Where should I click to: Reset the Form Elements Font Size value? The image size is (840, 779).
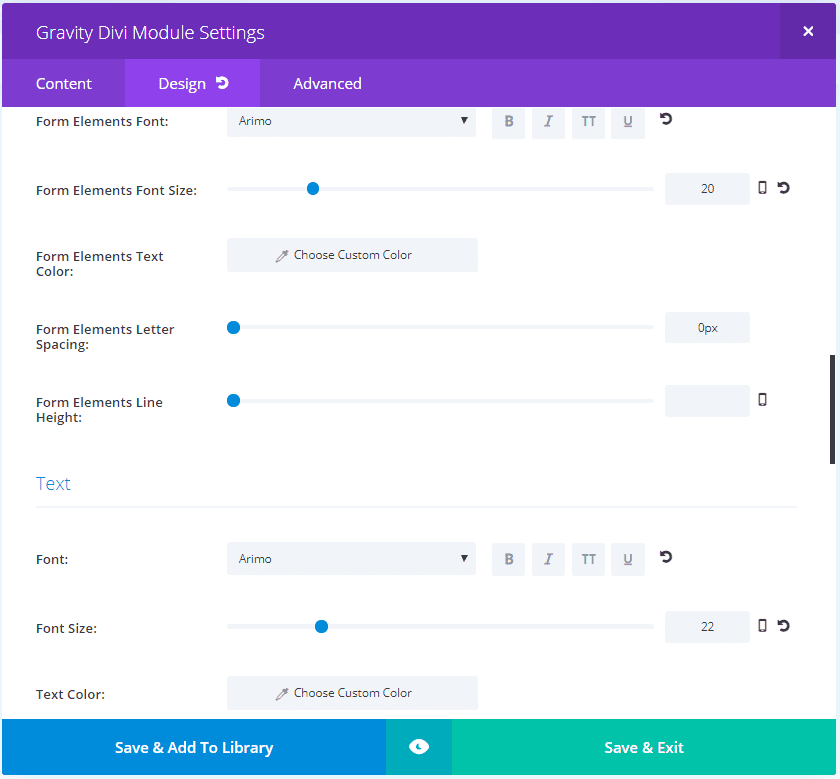coord(784,188)
